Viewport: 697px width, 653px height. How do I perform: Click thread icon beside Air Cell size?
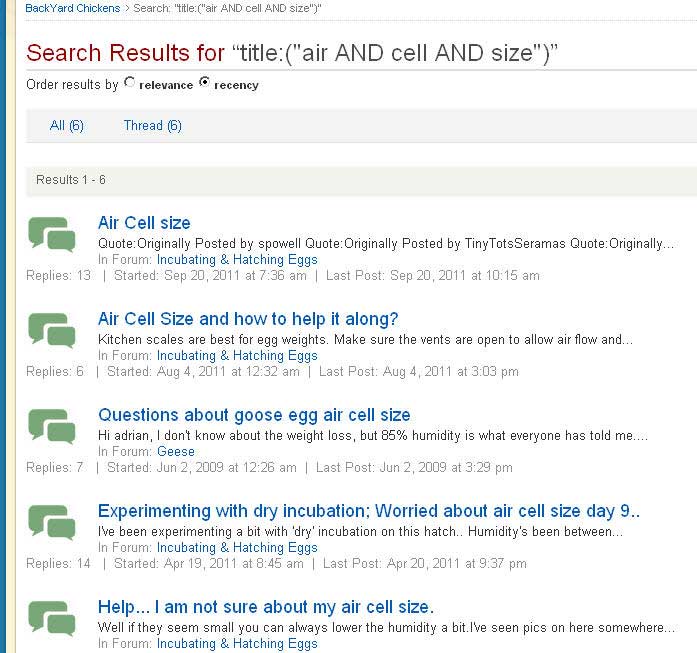tap(52, 234)
